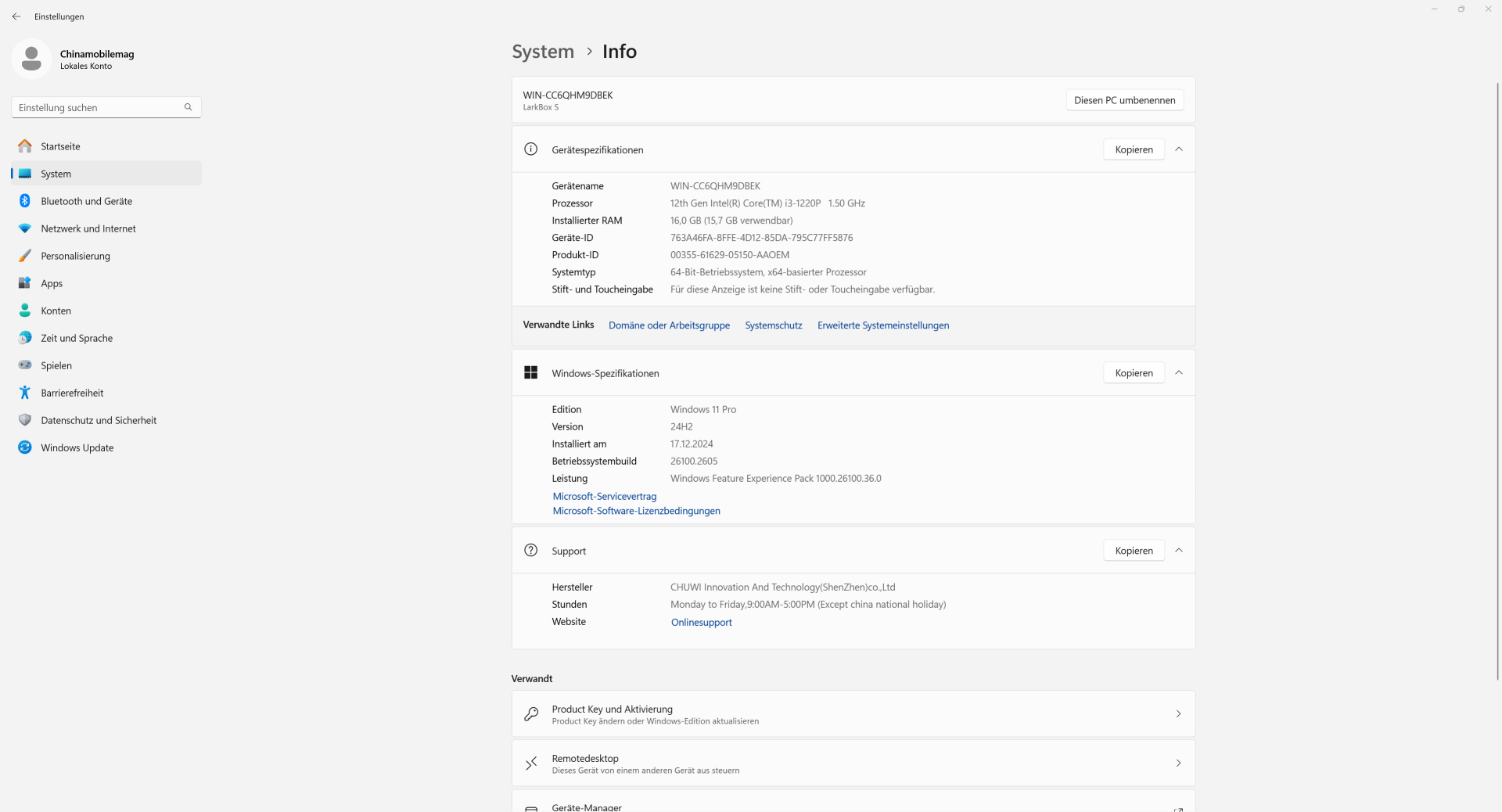This screenshot has width=1502, height=812.
Task: Click Diesen PC umbenennen button
Action: point(1125,100)
